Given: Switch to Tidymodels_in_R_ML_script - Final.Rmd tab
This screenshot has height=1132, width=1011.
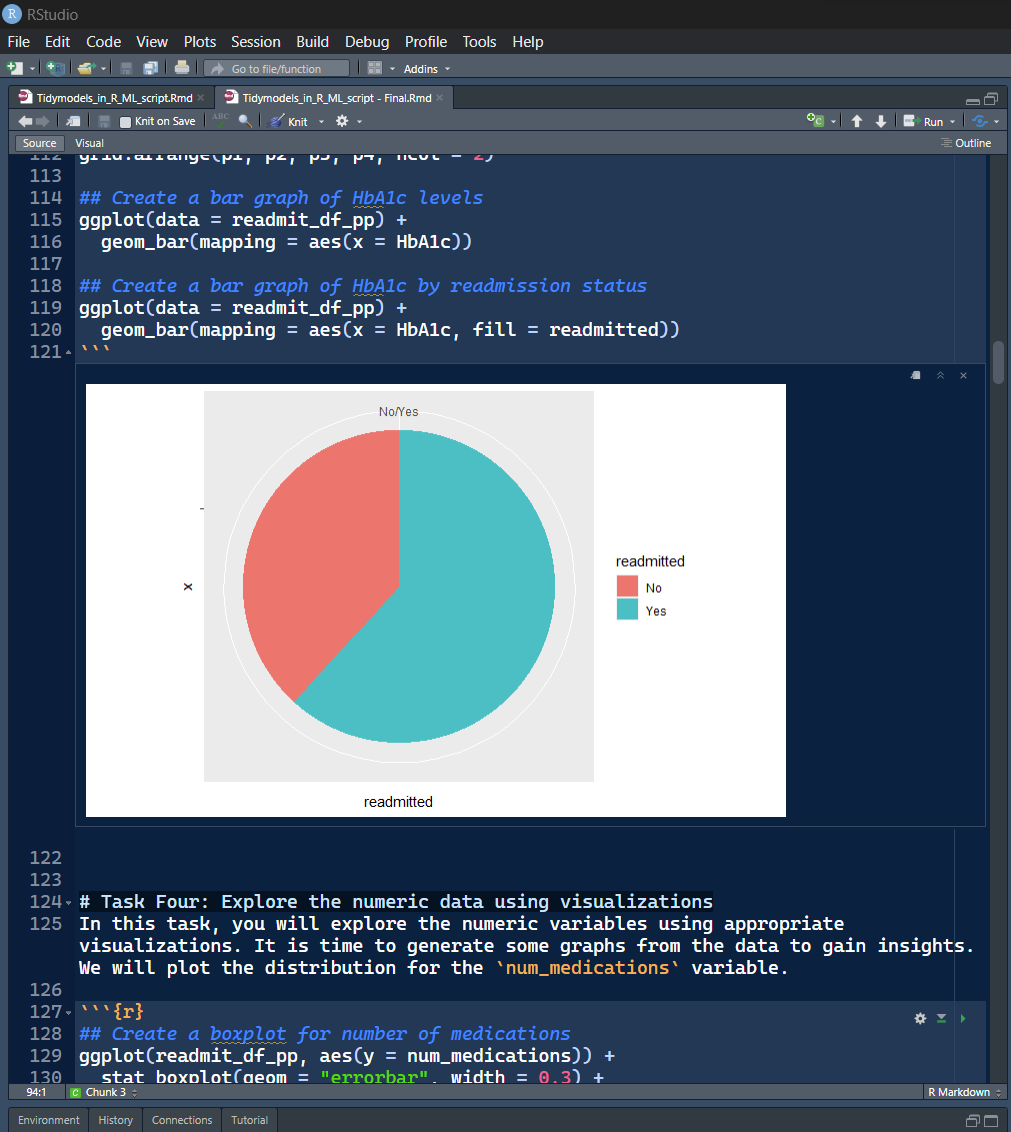Looking at the screenshot, I should pos(337,98).
